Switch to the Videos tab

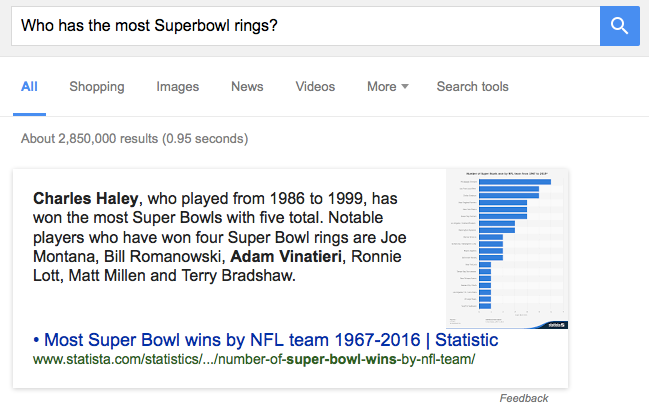[x=315, y=87]
